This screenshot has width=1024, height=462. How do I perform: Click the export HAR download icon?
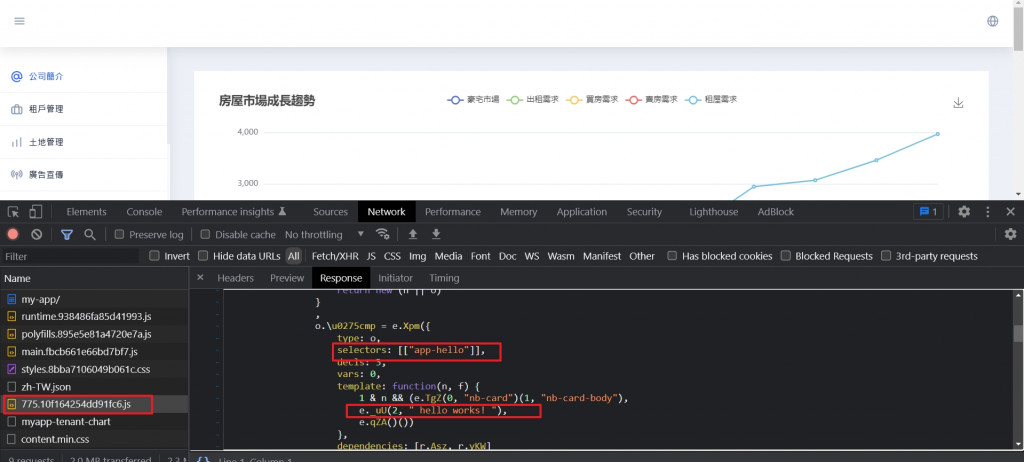coord(436,234)
